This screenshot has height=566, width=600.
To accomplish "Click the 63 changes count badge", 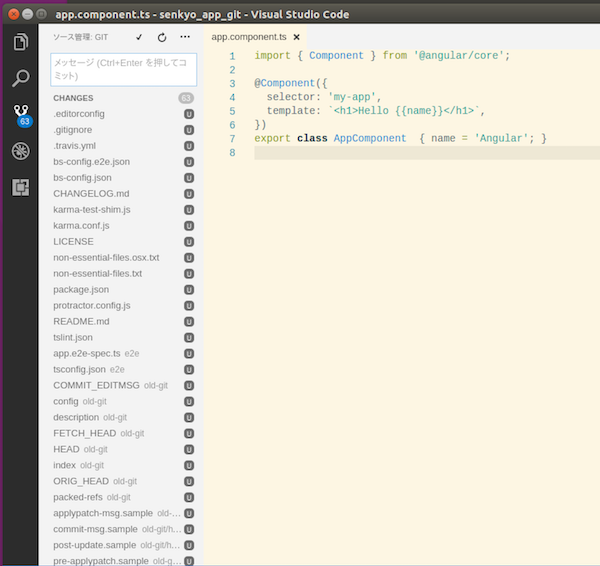I will [186, 98].
